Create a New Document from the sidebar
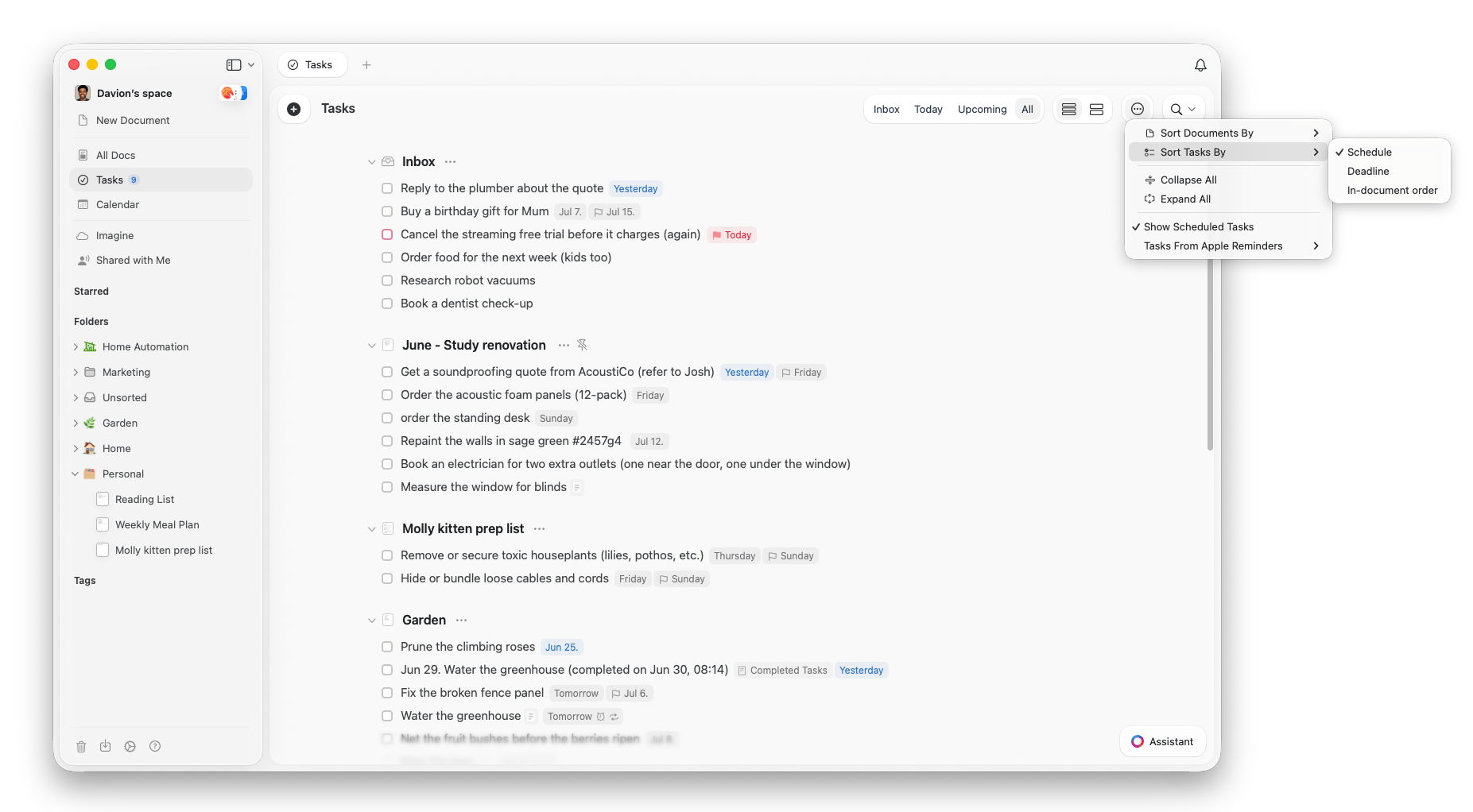1473x812 pixels. click(161, 120)
